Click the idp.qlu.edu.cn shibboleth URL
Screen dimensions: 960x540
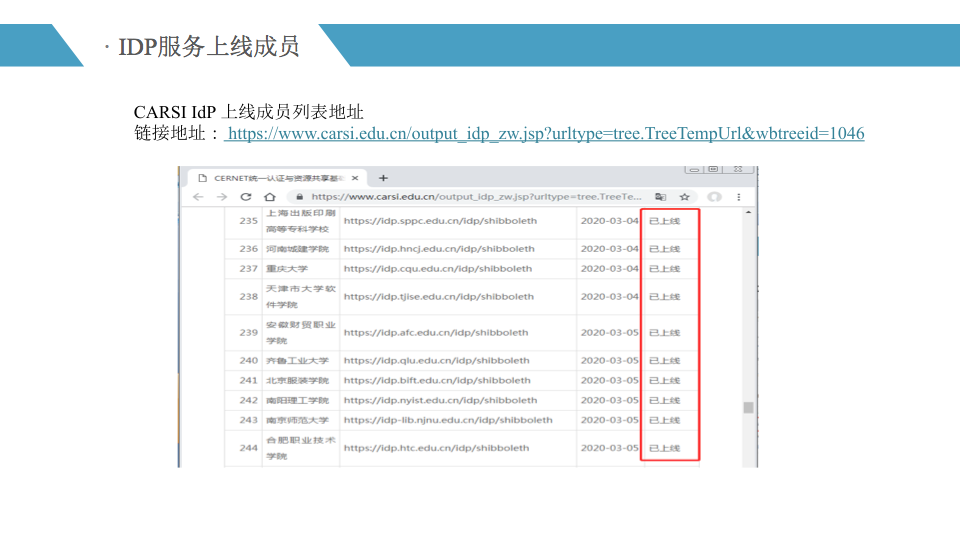click(x=436, y=361)
